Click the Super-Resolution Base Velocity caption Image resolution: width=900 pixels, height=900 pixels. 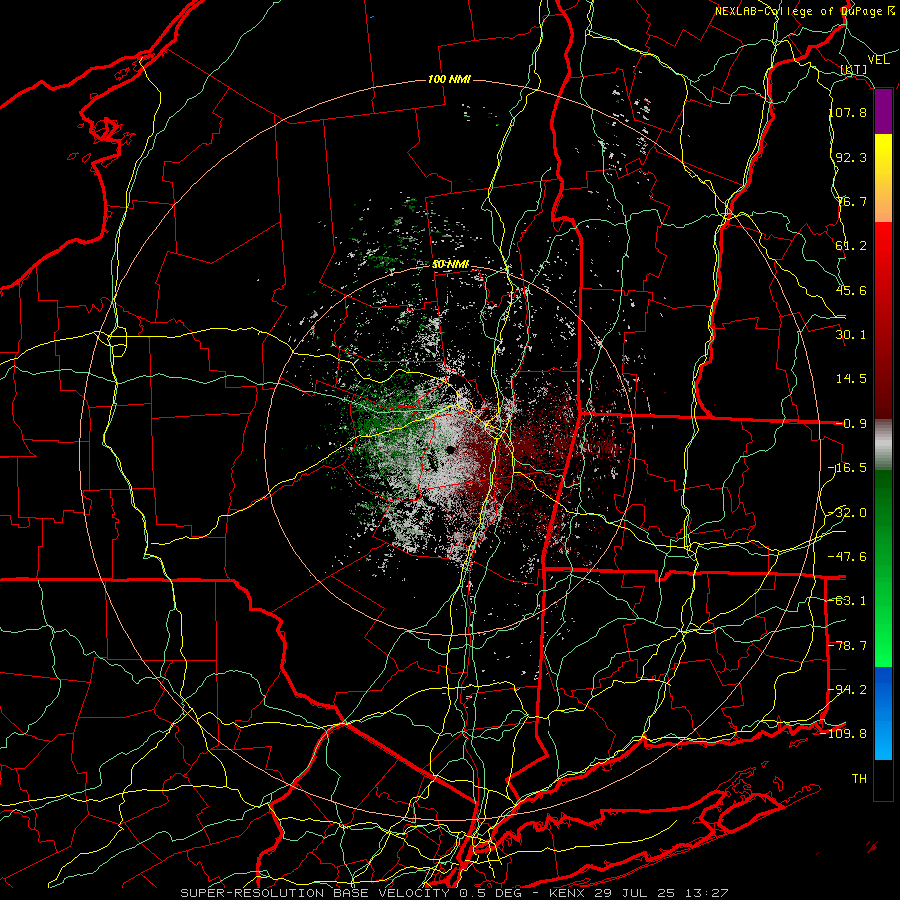point(454,893)
